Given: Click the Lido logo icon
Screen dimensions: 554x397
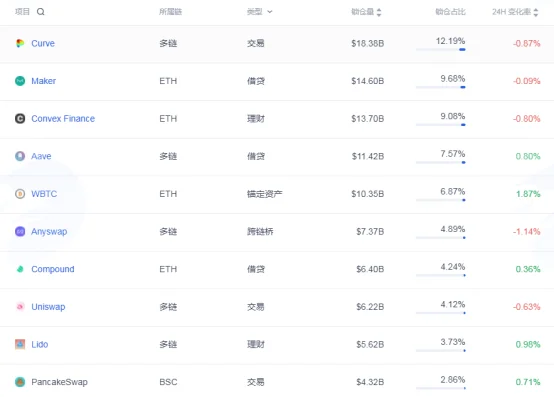Looking at the screenshot, I should tap(20, 344).
